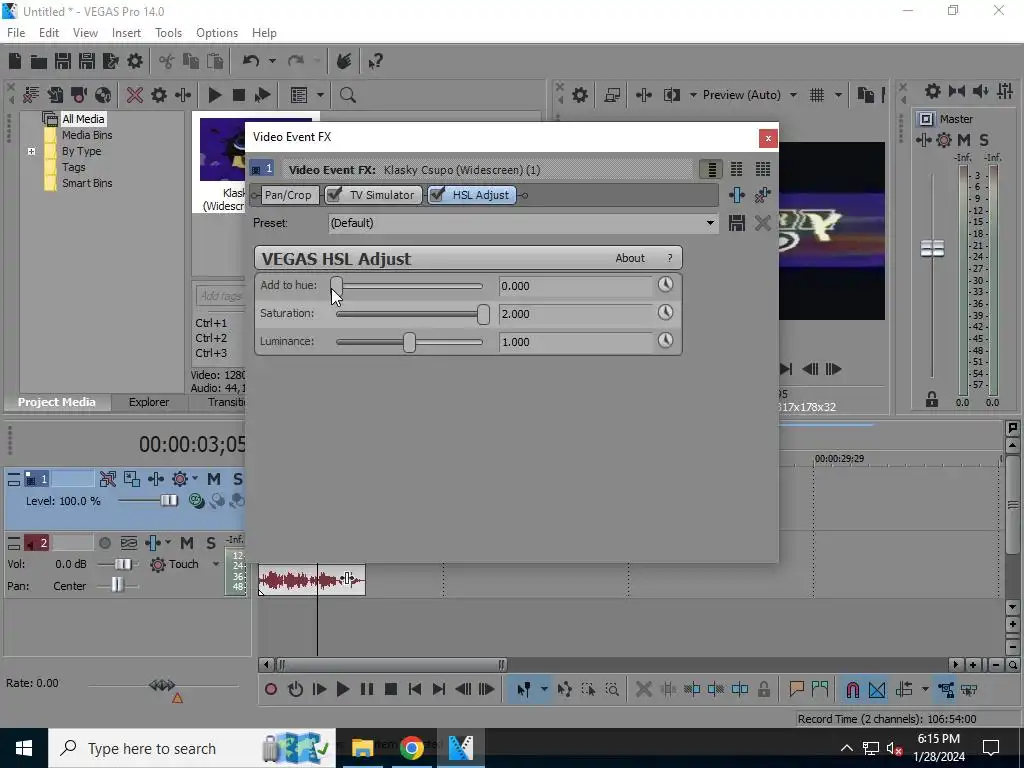Solo video track 1 with S button
1024x768 pixels.
click(238, 479)
